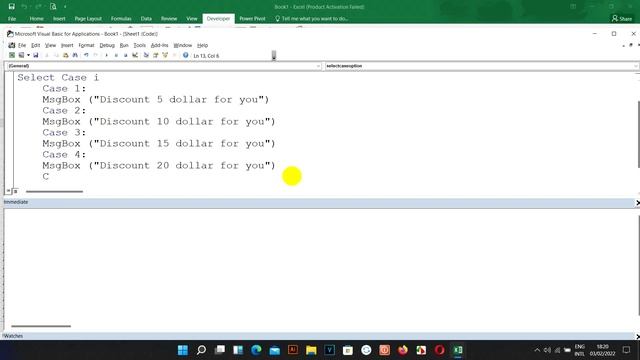Screen dimensions: 640x360
Task: Open Properties Window via toolbar icon
Action: (156, 55)
